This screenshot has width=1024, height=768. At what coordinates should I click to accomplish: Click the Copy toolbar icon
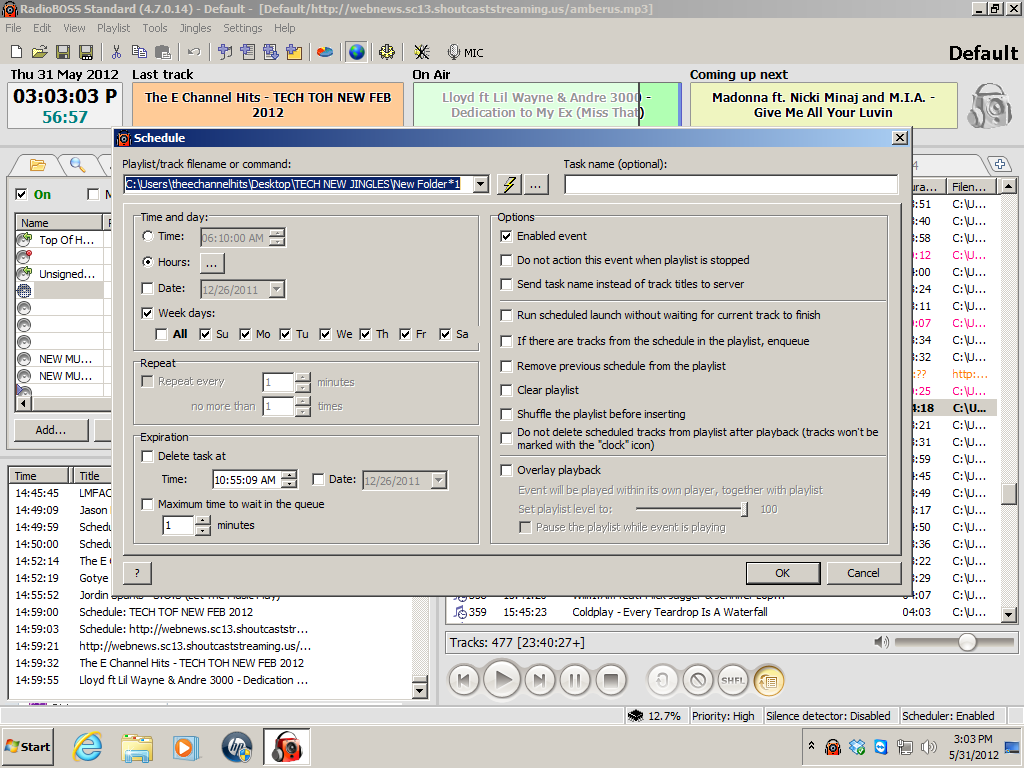pyautogui.click(x=139, y=52)
